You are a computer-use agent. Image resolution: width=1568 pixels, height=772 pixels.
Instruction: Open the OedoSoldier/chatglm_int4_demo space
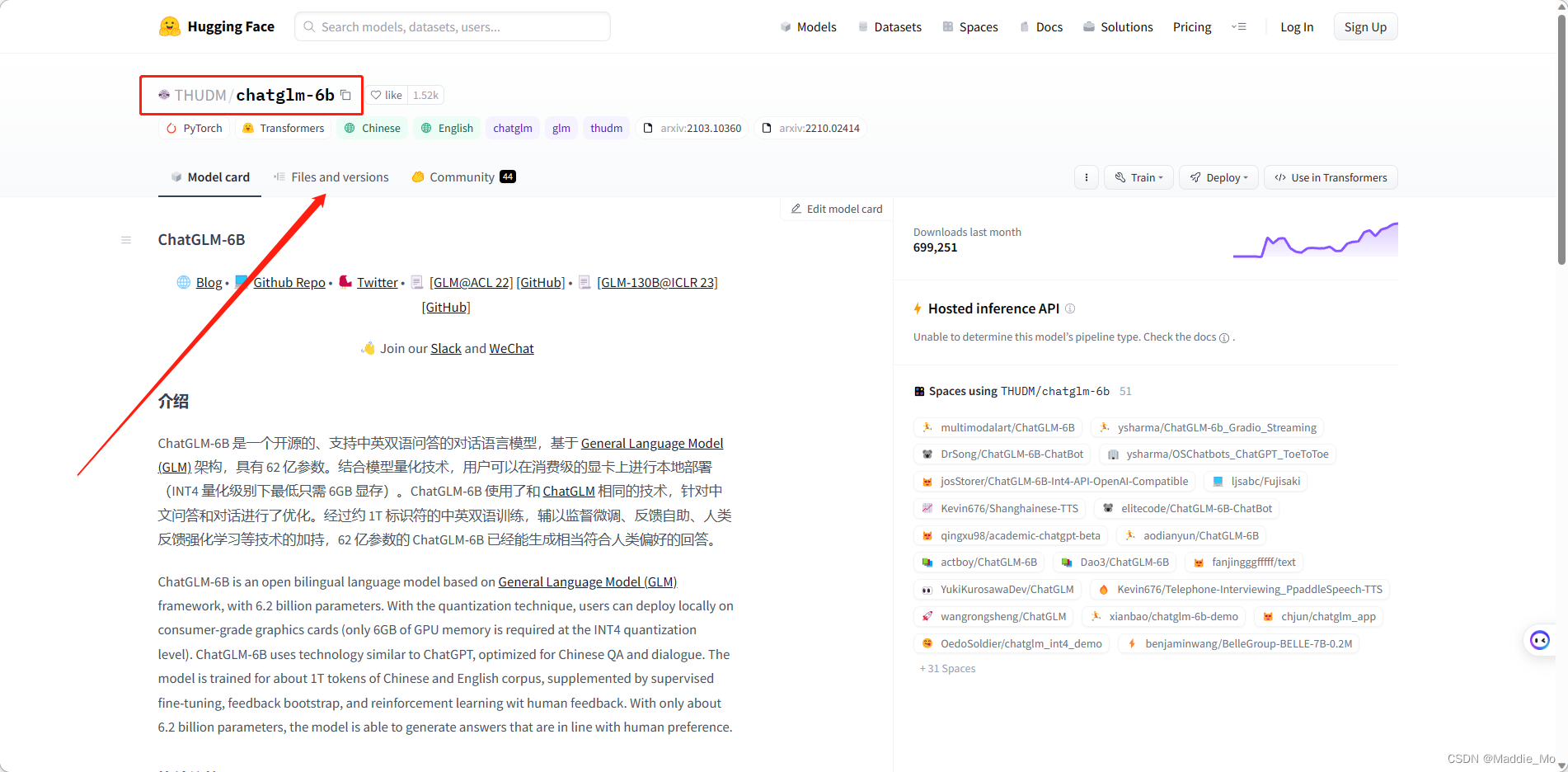pos(1012,644)
